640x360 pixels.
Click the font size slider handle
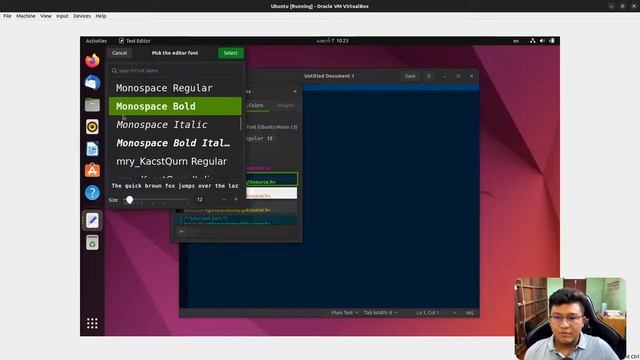pos(129,200)
